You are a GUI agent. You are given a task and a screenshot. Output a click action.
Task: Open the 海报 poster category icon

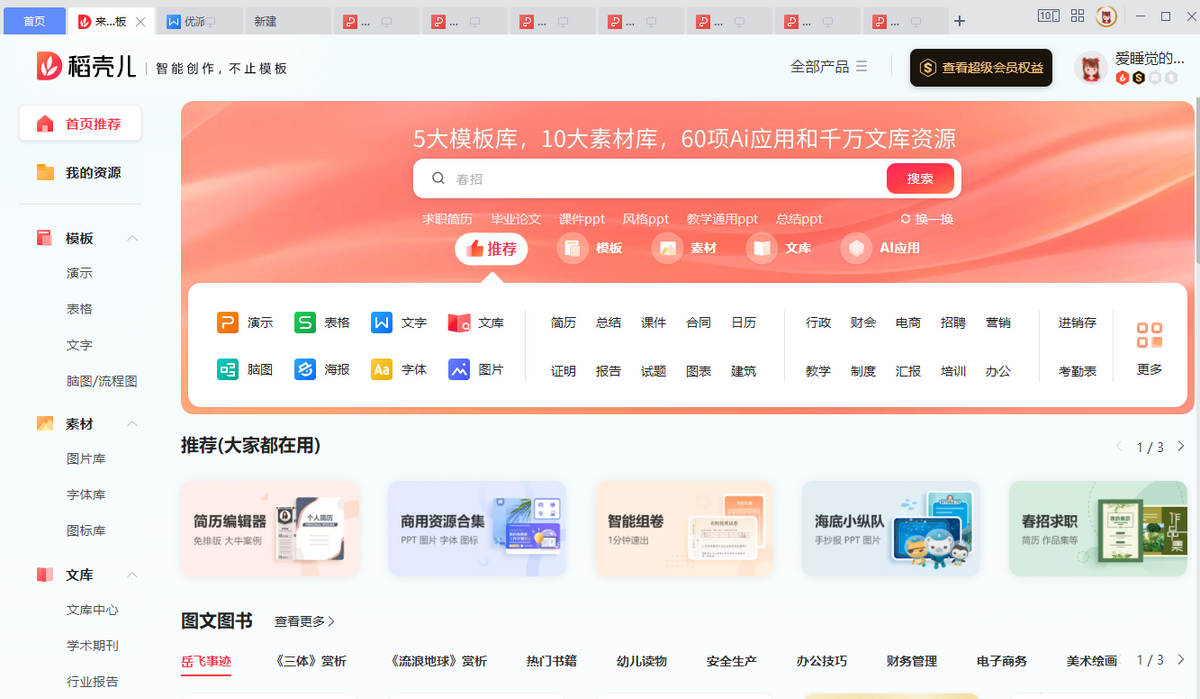[305, 369]
